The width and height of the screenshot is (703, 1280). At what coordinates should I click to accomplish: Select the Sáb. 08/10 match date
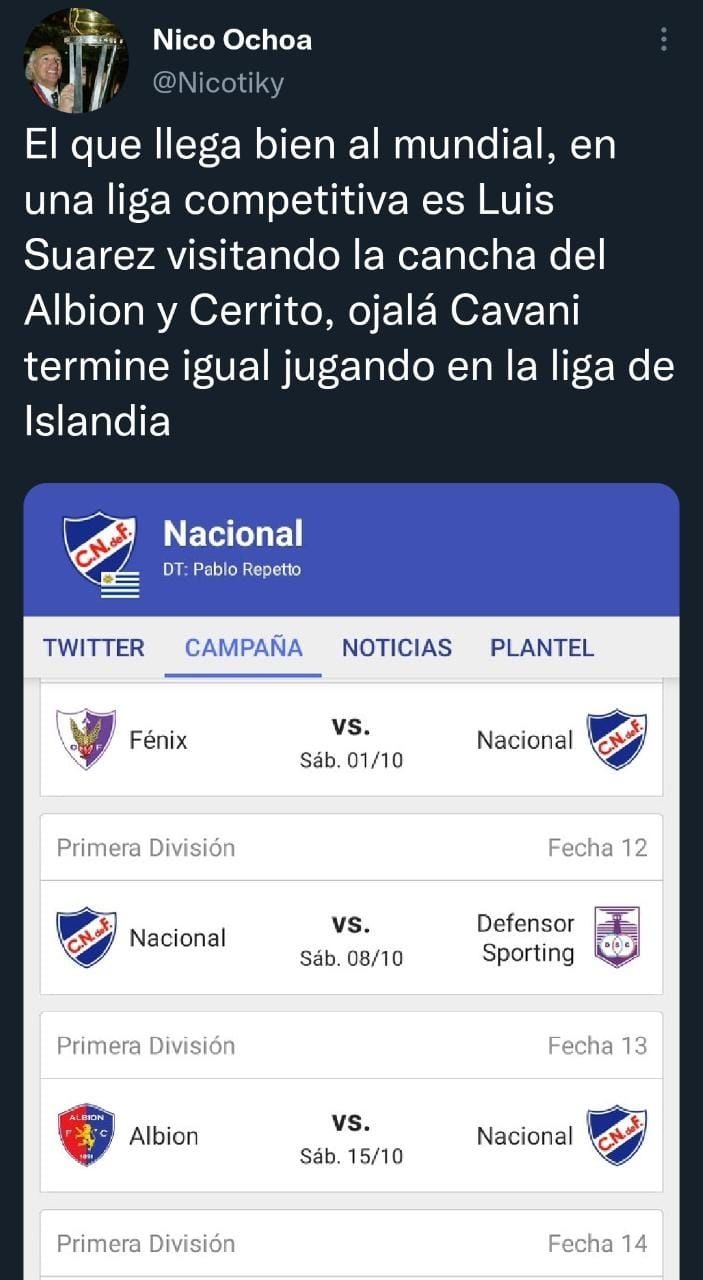[x=351, y=958]
